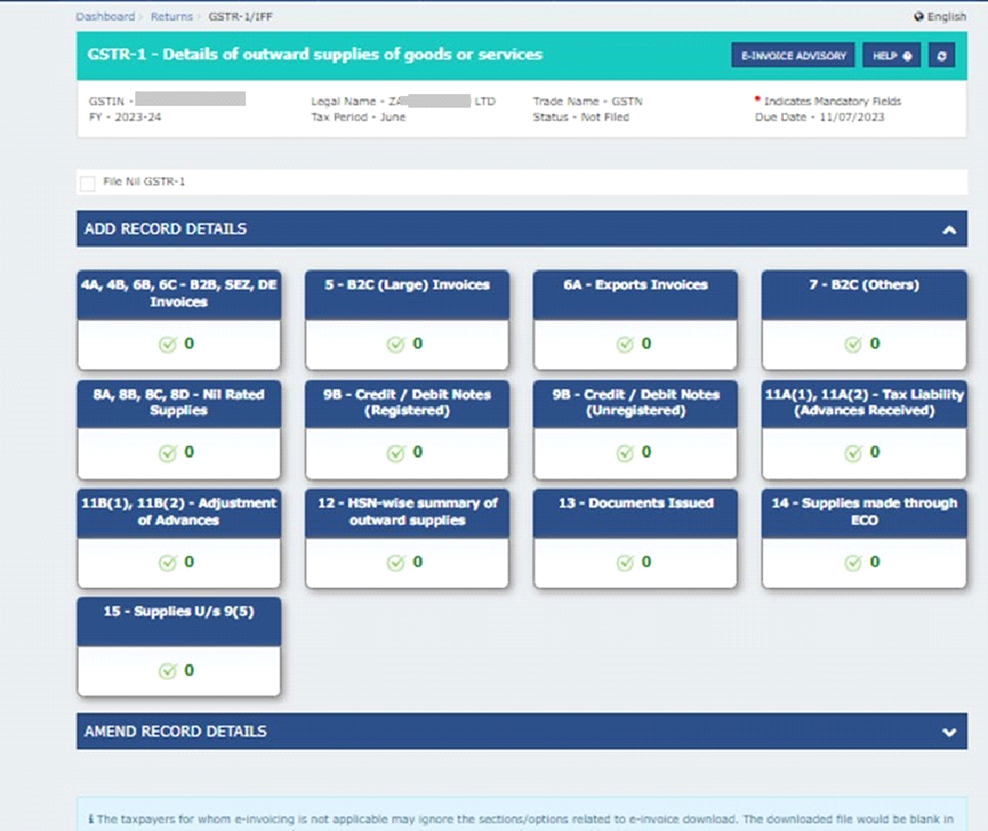This screenshot has width=988, height=831.
Task: Open 14 - Supplies made through ECO tile
Action: point(864,512)
